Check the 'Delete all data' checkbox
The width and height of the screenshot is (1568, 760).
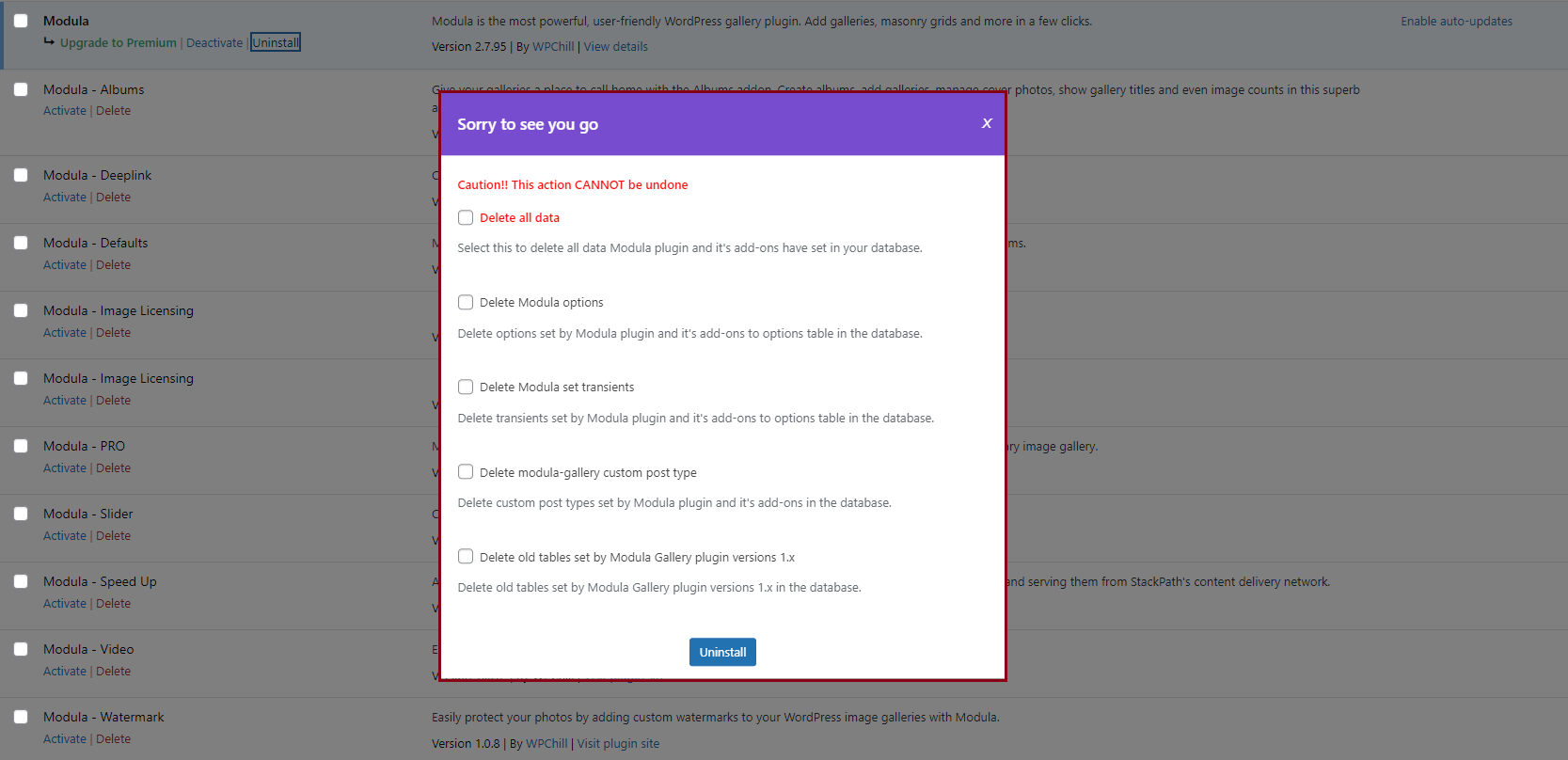466,217
